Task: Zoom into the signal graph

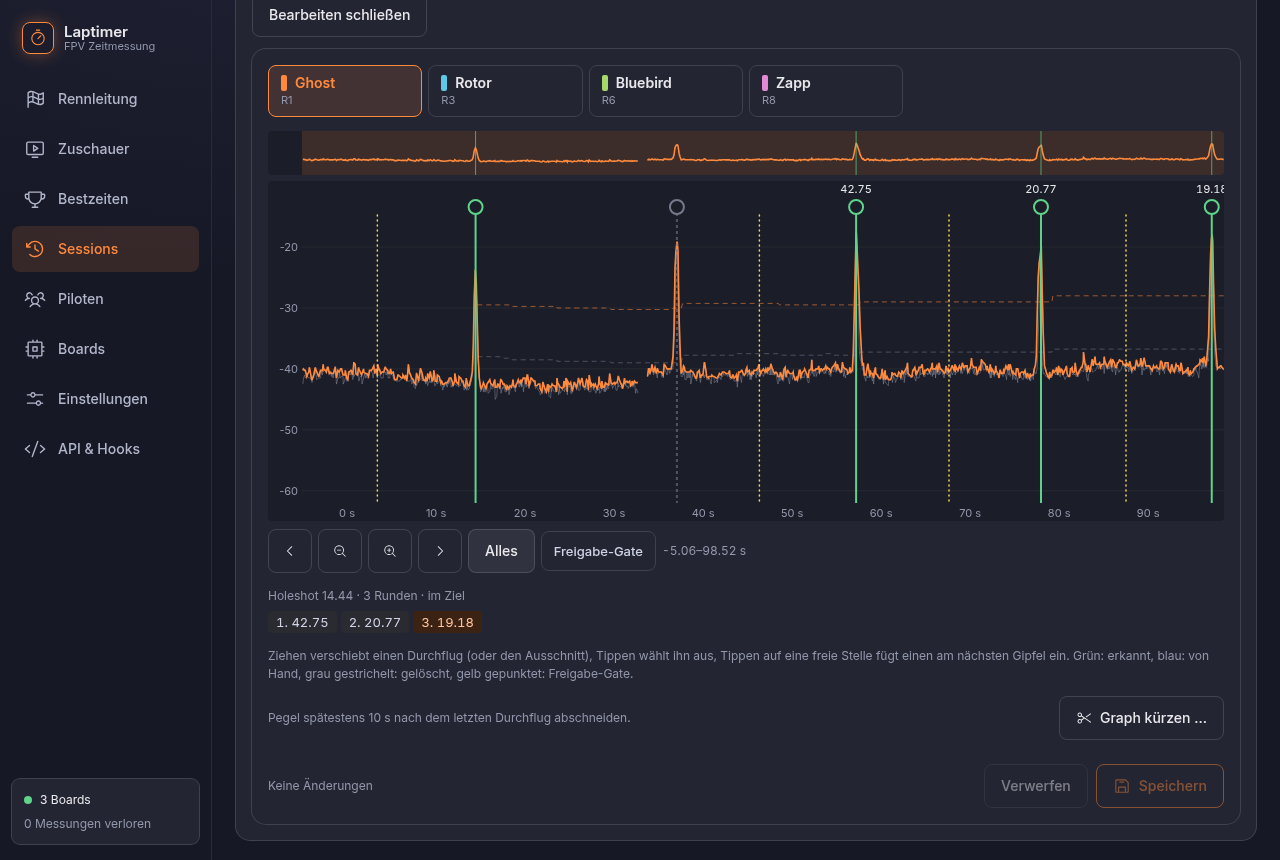Action: point(390,551)
